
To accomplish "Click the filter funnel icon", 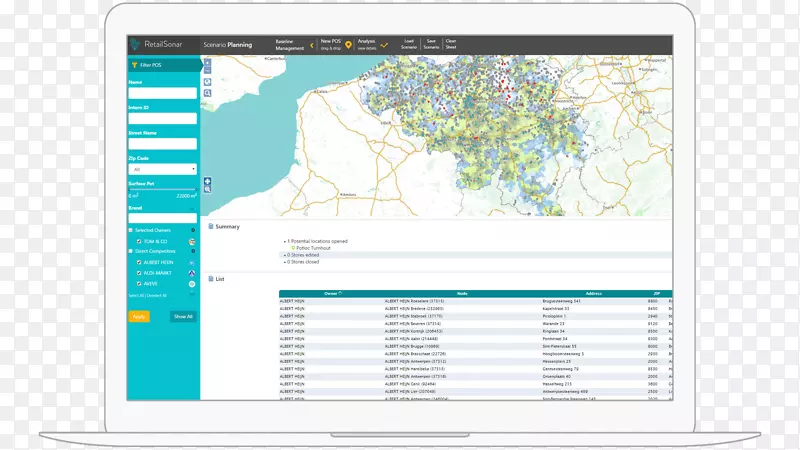I will pyautogui.click(x=134, y=65).
